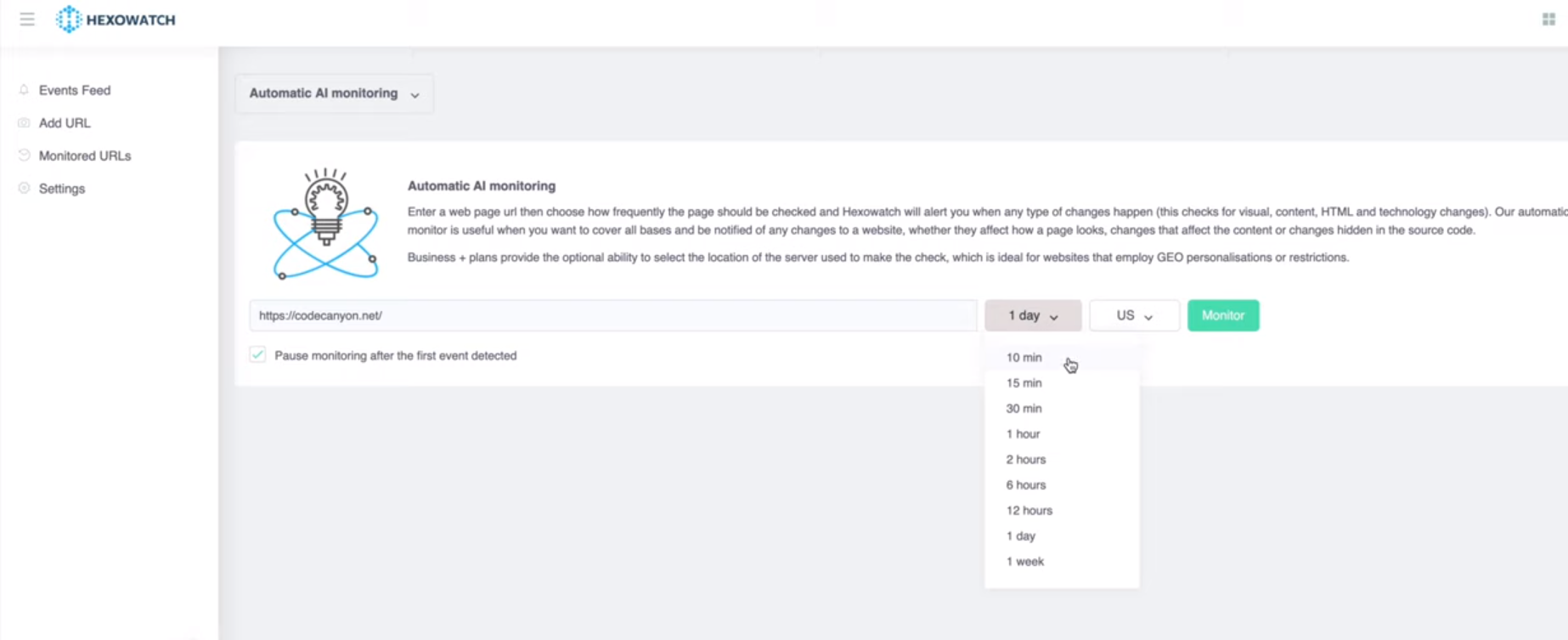
Task: Pick 12 hours check frequency
Action: coord(1029,511)
